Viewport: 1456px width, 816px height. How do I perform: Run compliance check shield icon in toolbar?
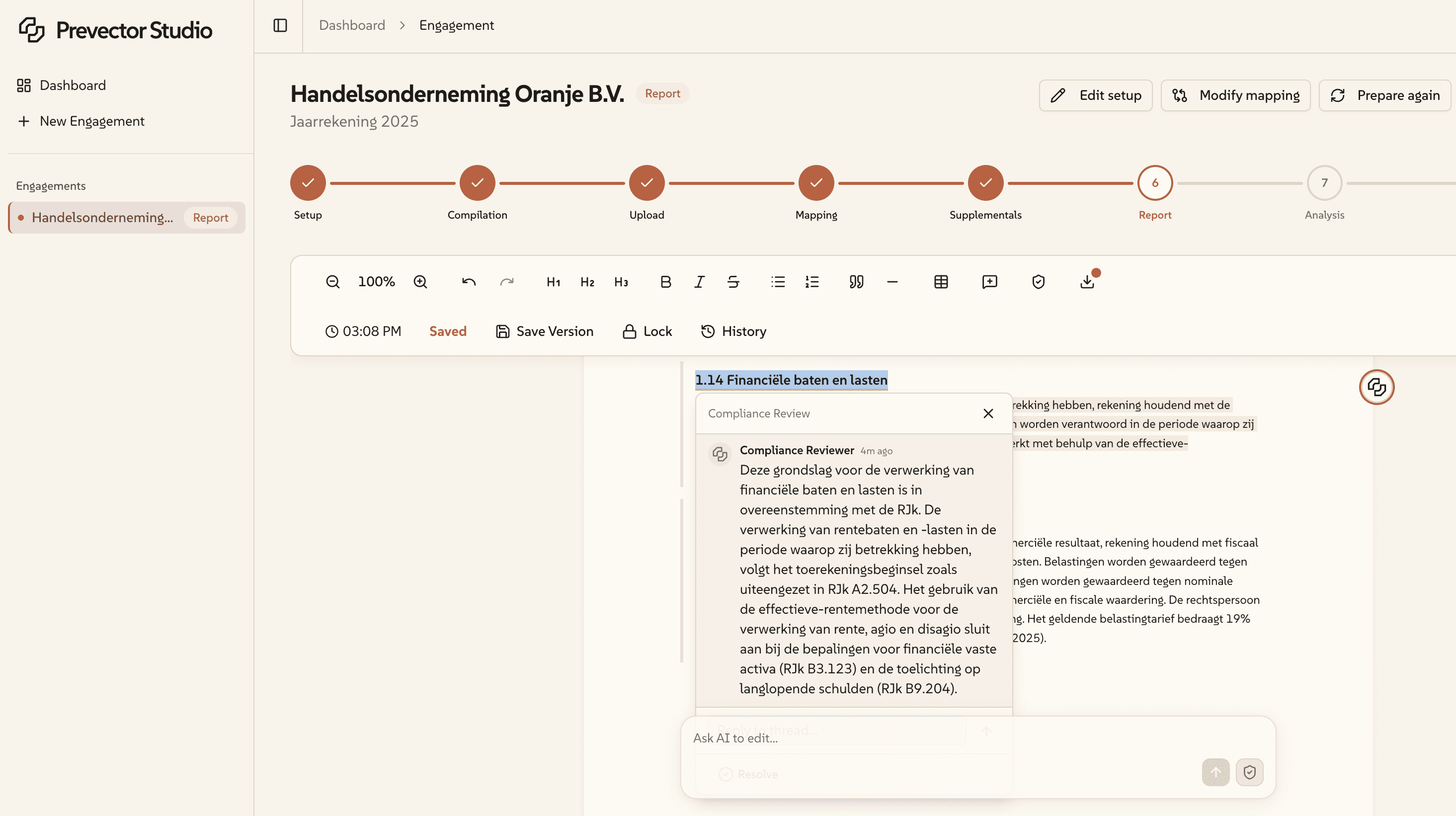[x=1038, y=281]
